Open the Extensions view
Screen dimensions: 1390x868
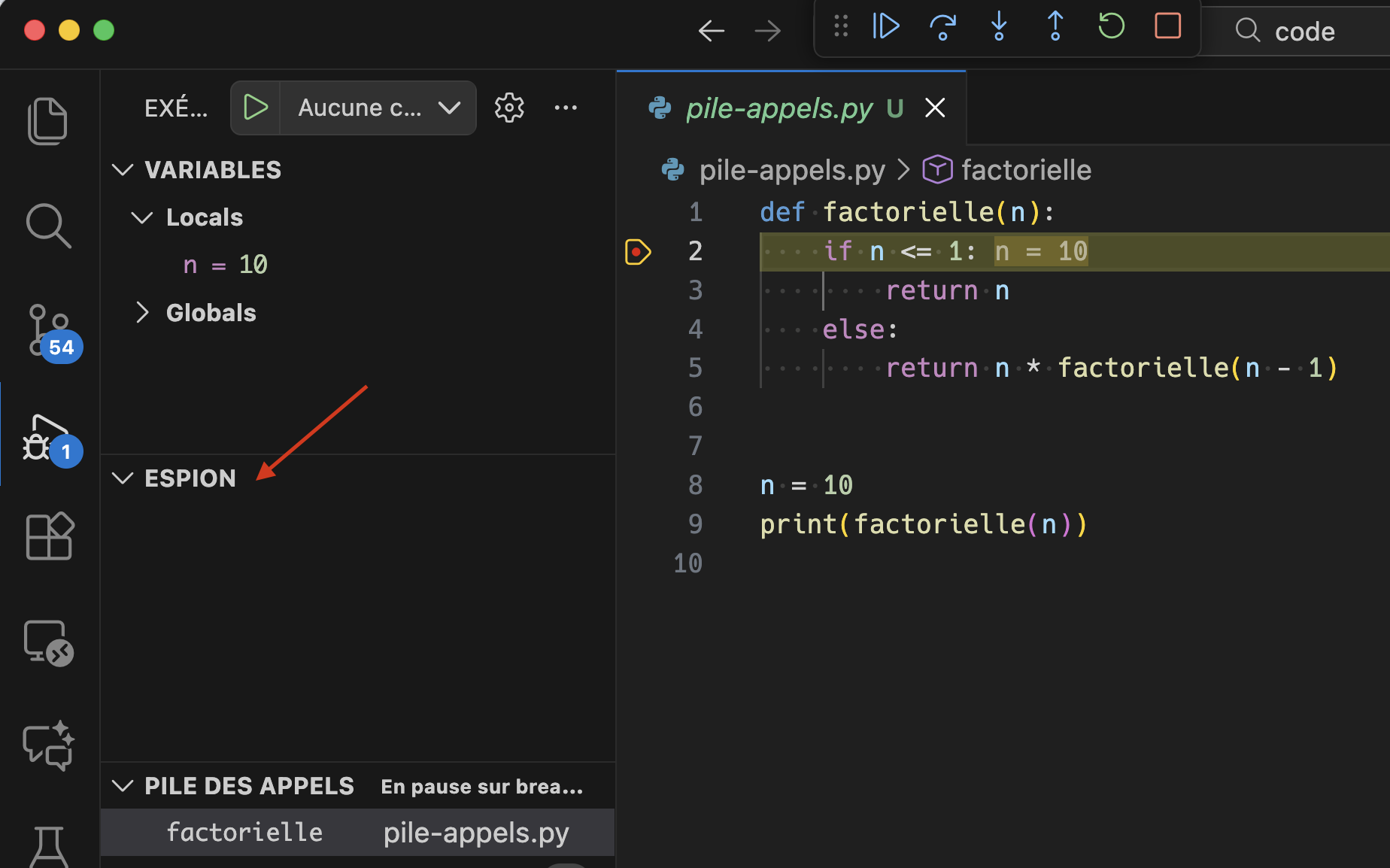(x=50, y=536)
